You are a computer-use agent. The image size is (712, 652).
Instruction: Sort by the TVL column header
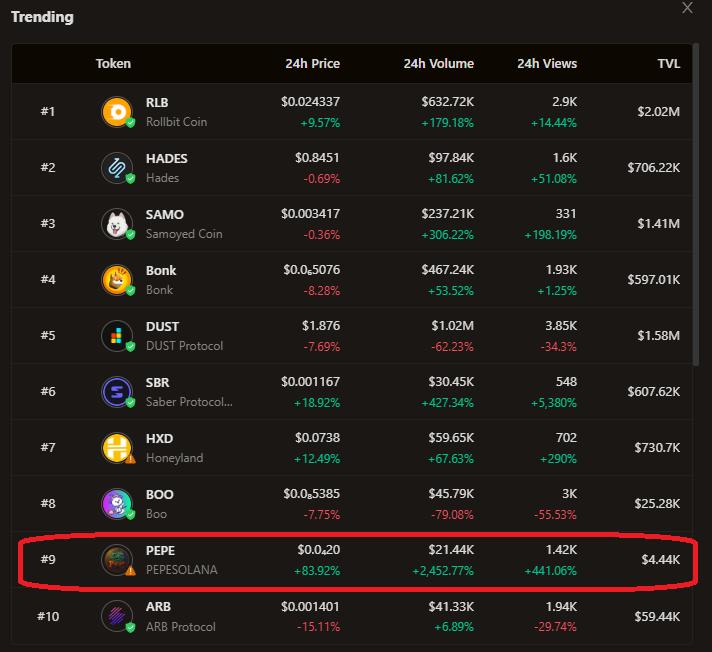(x=669, y=64)
